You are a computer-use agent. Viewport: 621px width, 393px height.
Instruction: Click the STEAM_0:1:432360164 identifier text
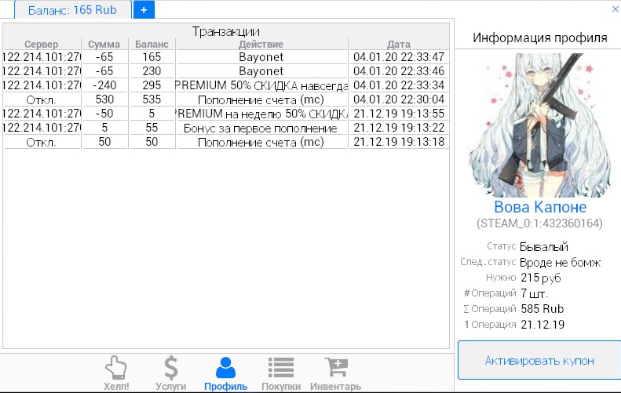click(539, 223)
